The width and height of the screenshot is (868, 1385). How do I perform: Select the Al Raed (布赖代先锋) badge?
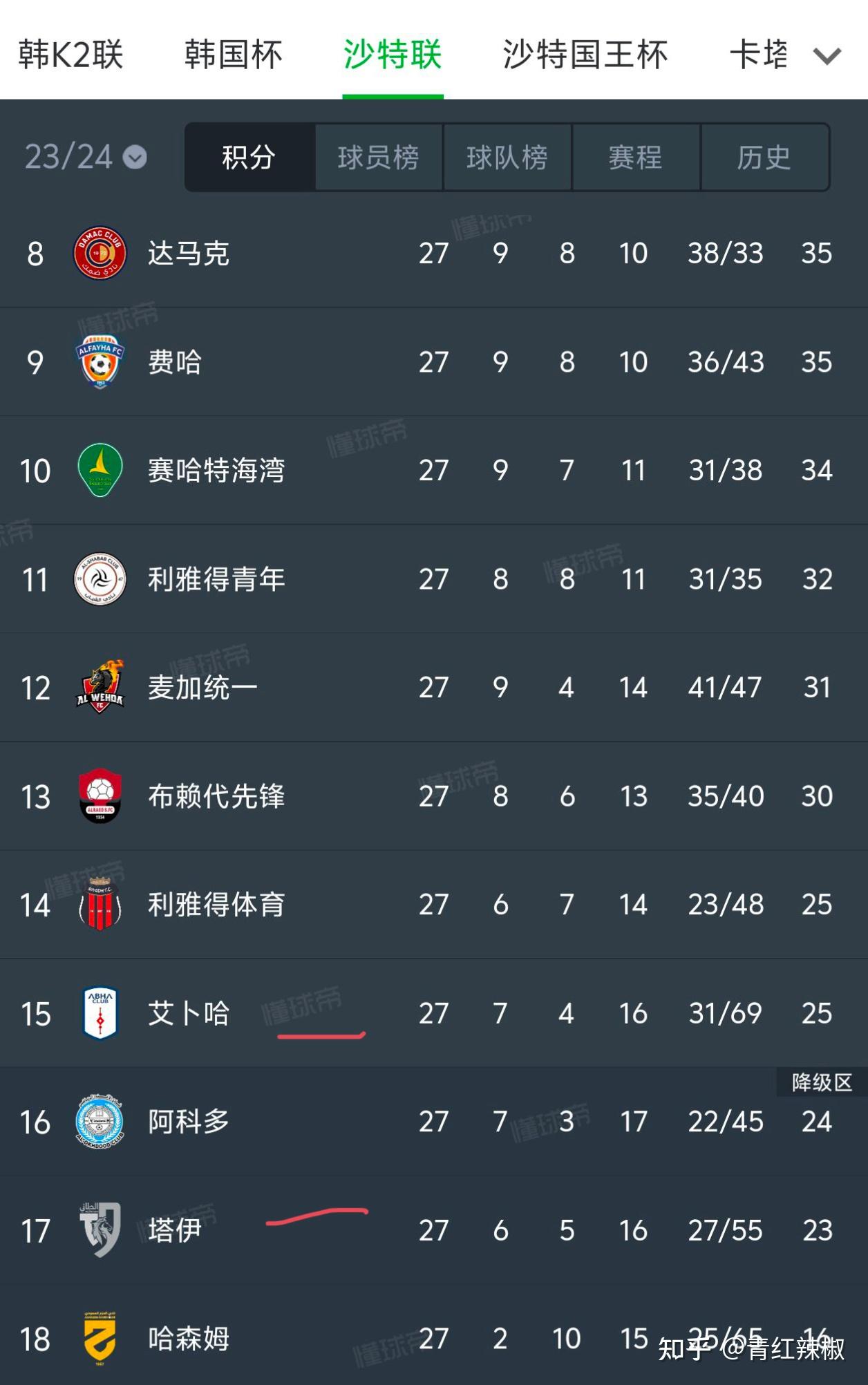click(100, 796)
